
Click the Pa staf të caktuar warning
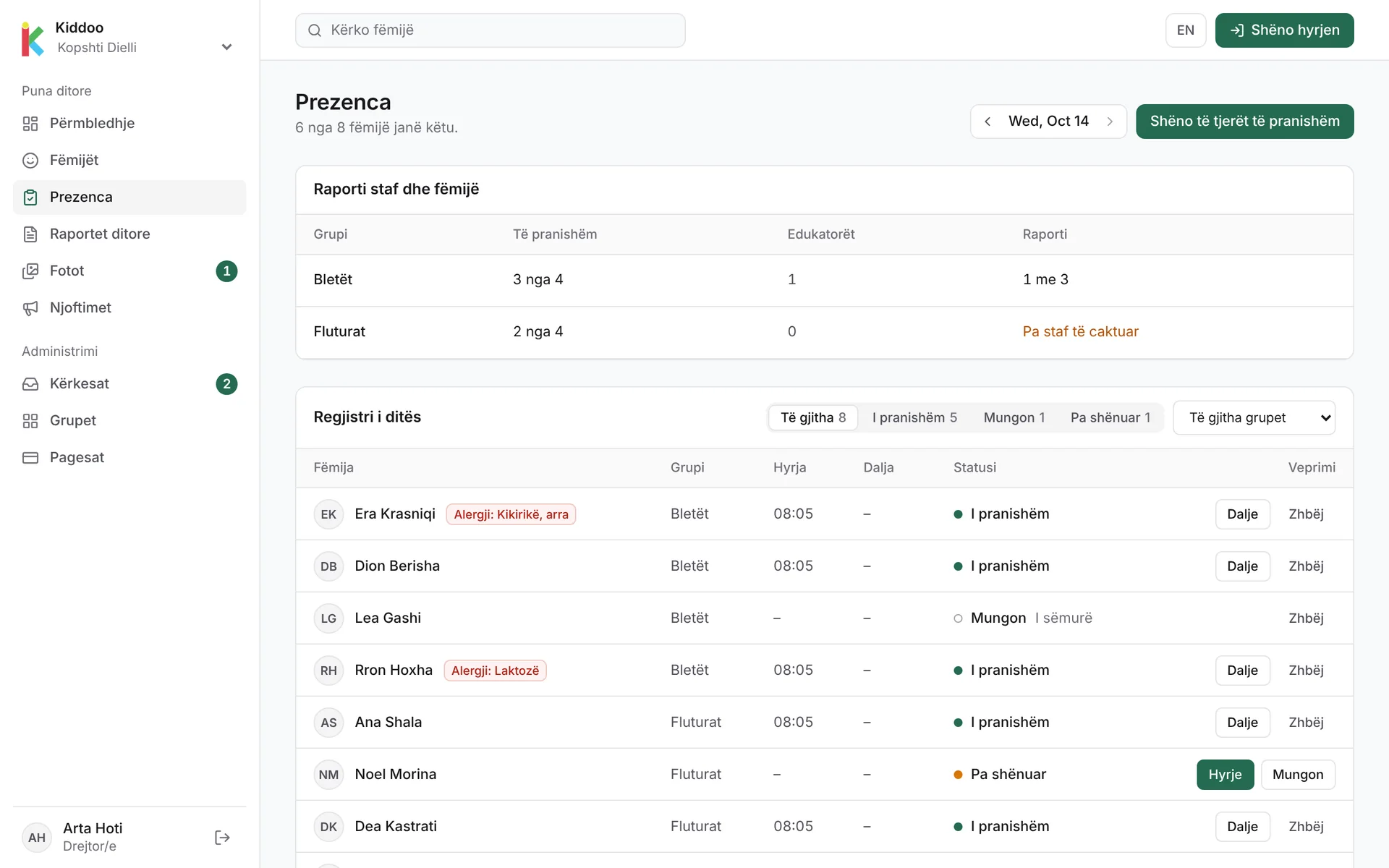(x=1080, y=332)
